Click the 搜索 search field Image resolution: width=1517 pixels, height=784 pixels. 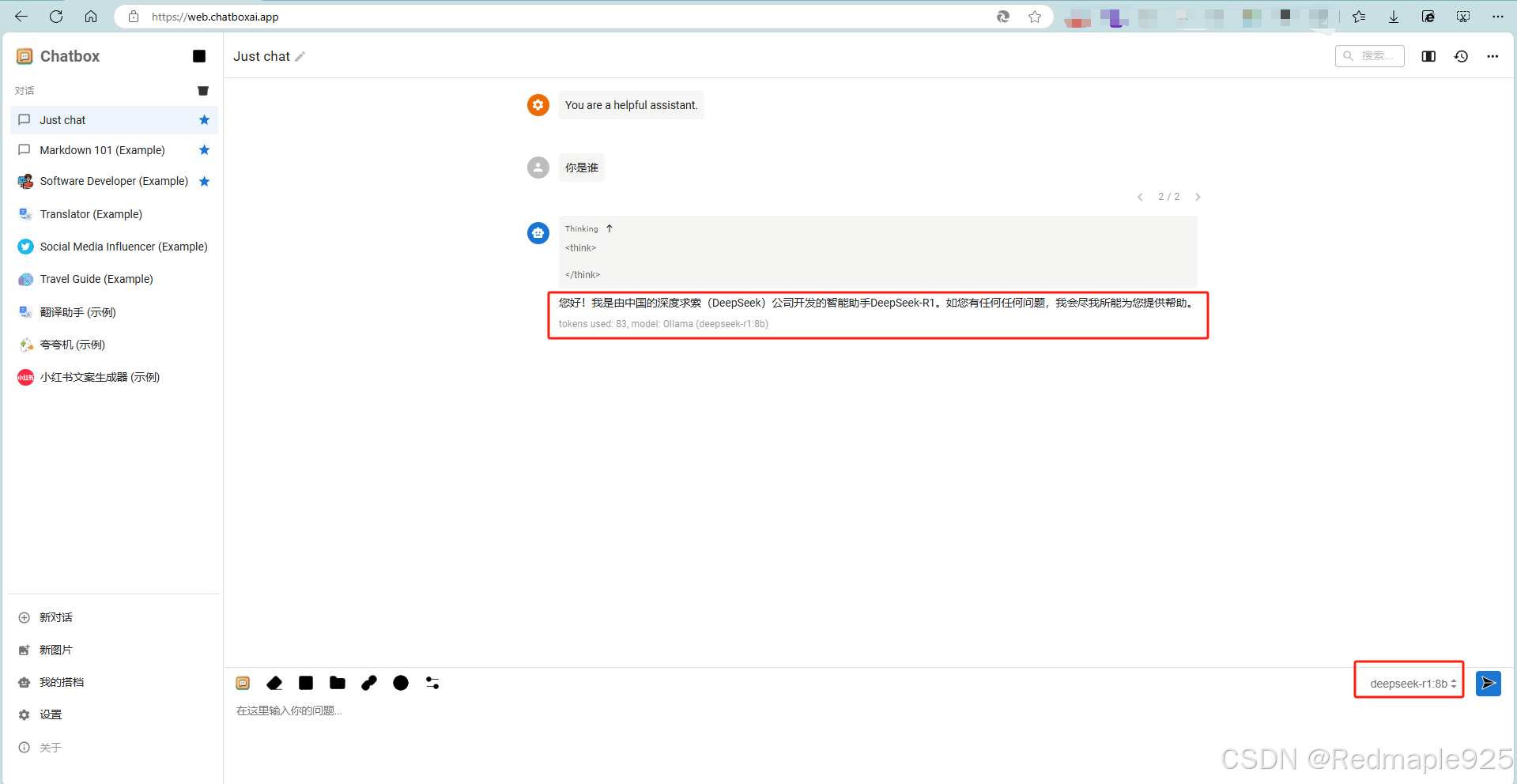pyautogui.click(x=1370, y=56)
